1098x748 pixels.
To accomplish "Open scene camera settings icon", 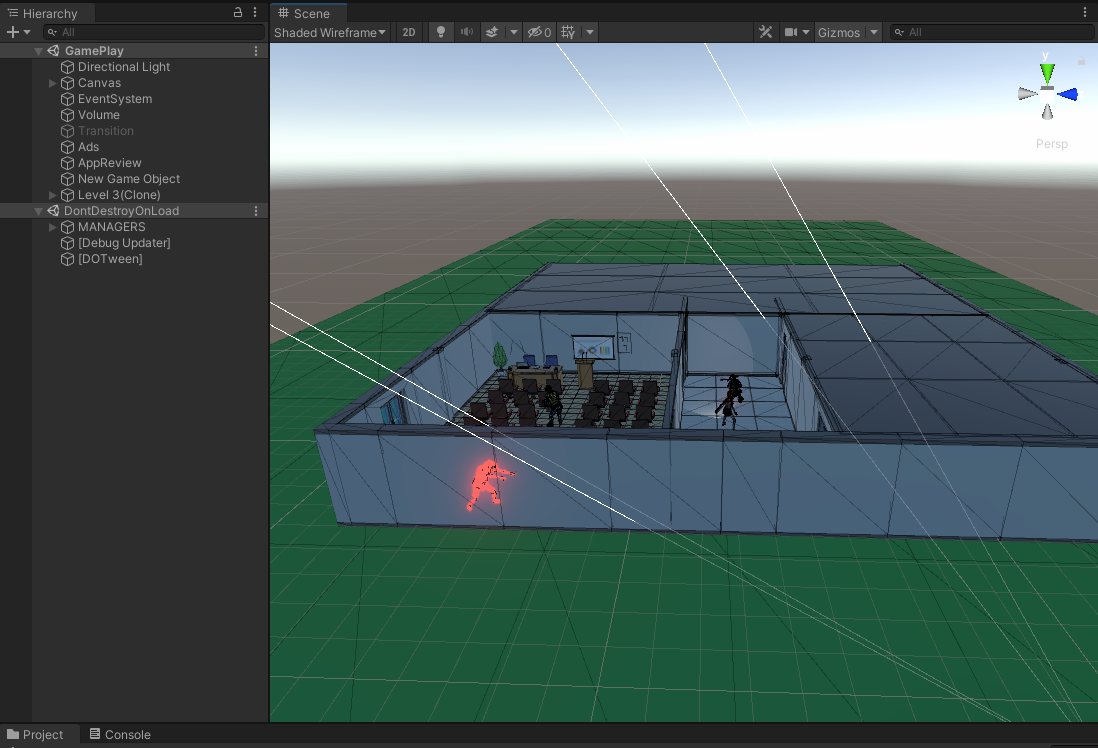I will [791, 32].
